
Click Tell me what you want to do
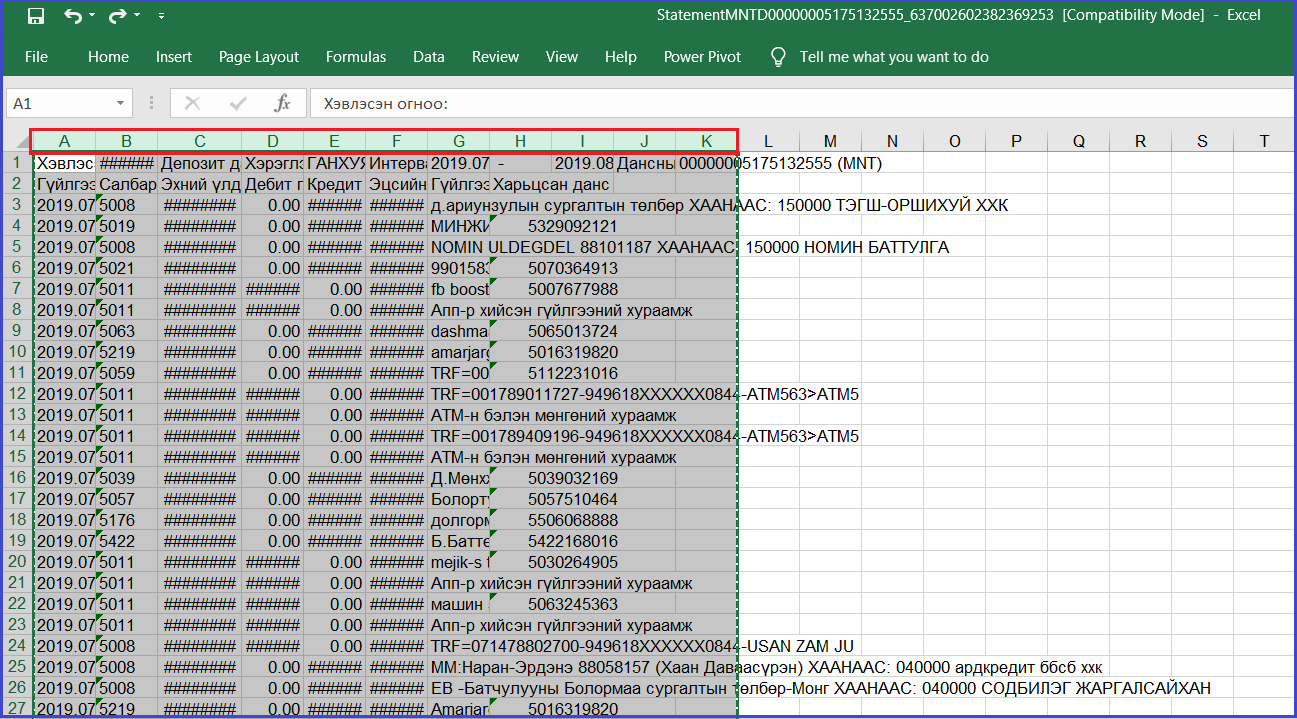tap(893, 57)
